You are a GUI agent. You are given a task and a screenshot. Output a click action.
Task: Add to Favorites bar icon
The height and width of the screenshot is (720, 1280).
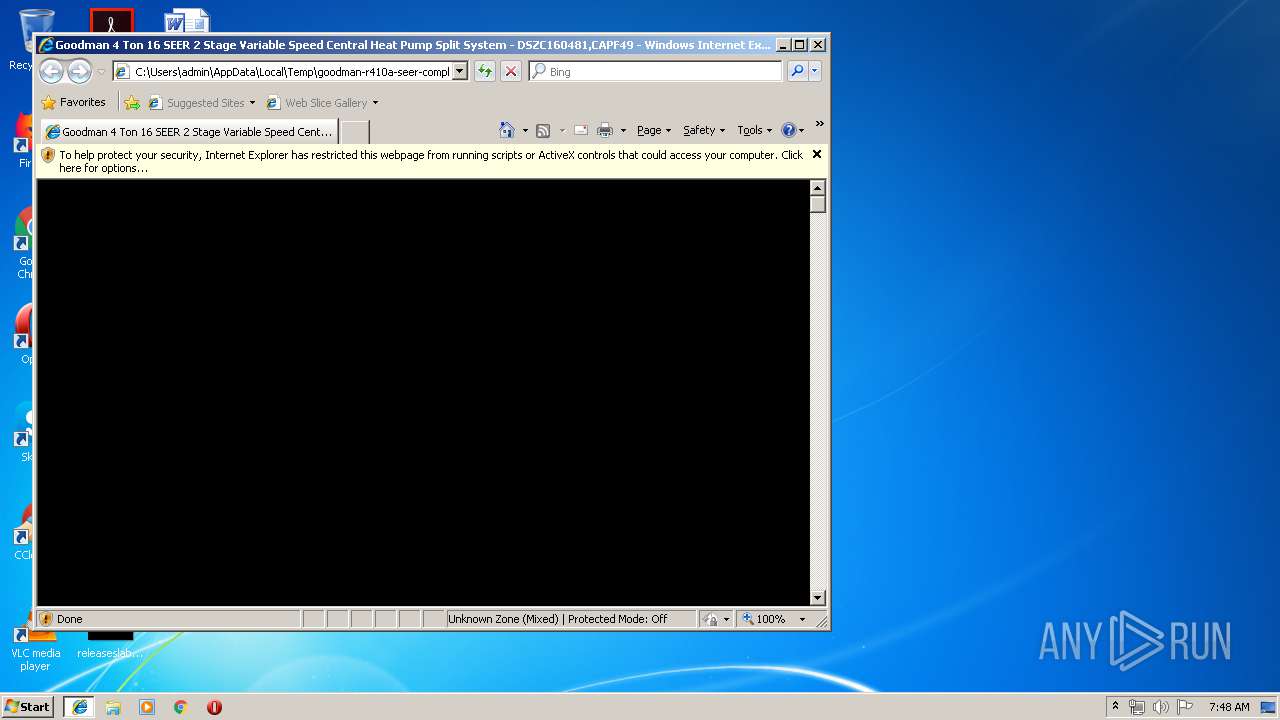point(132,102)
